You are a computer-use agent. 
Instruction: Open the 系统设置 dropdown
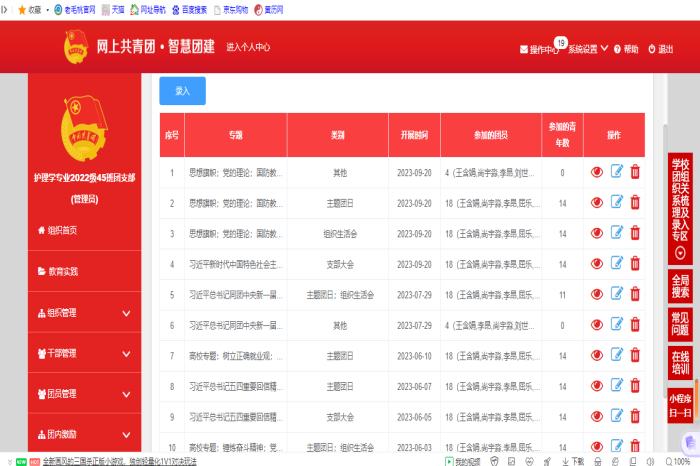[x=588, y=49]
